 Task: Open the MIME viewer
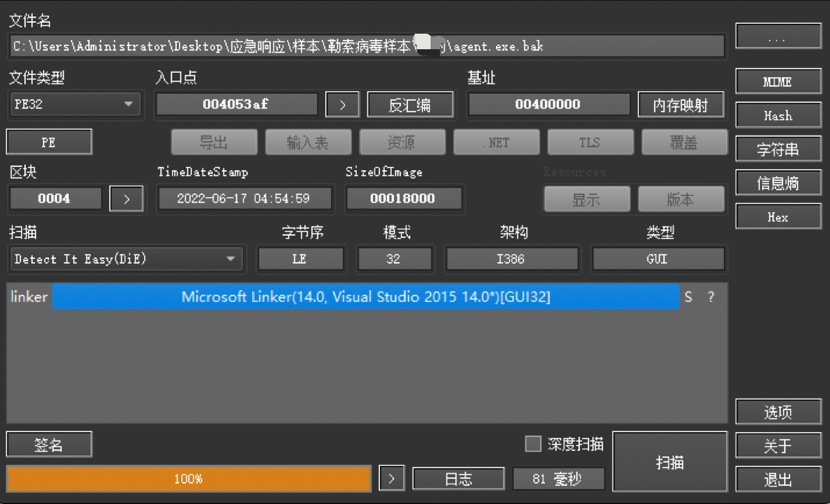(x=777, y=82)
